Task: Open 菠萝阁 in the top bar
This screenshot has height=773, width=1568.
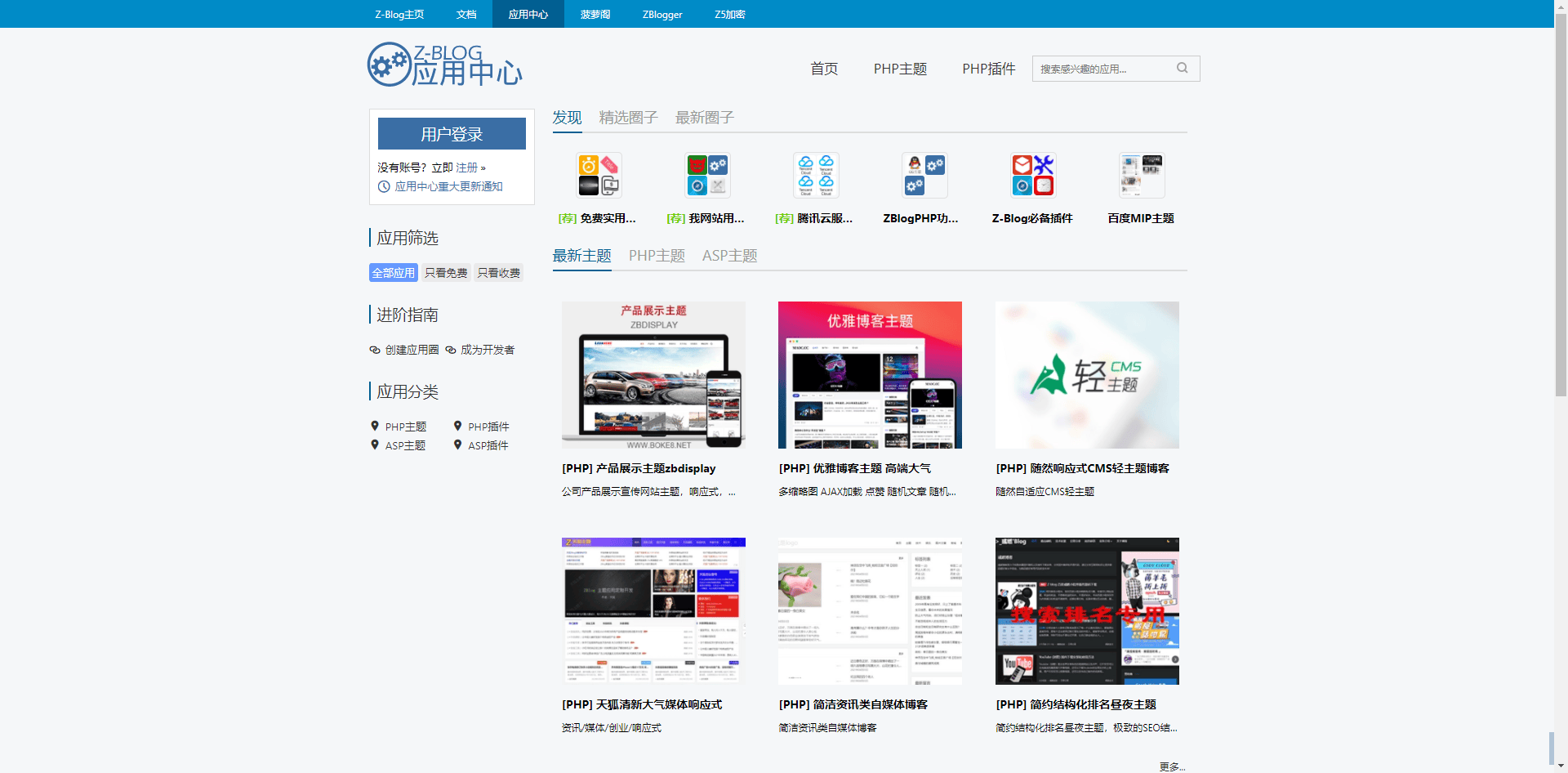Action: pos(595,14)
